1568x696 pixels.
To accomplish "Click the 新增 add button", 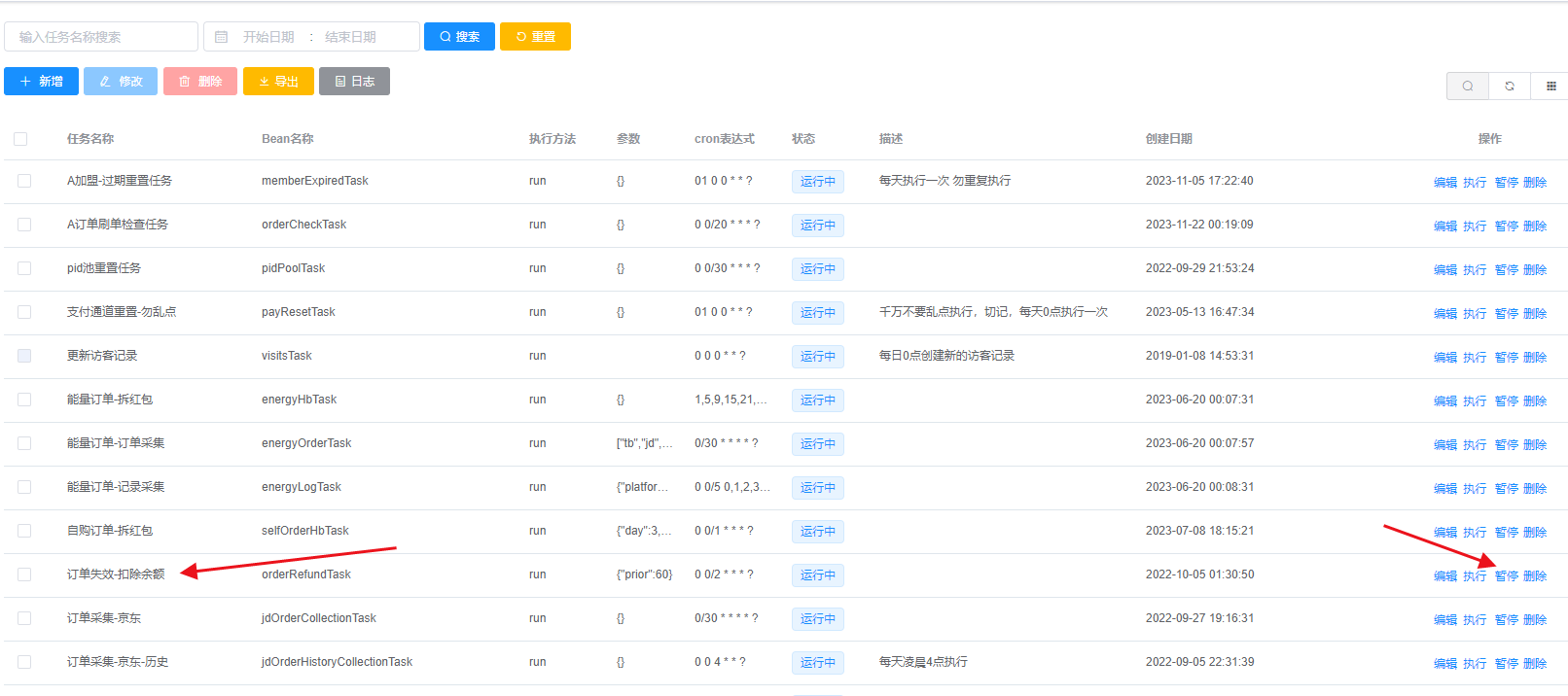I will (x=41, y=82).
